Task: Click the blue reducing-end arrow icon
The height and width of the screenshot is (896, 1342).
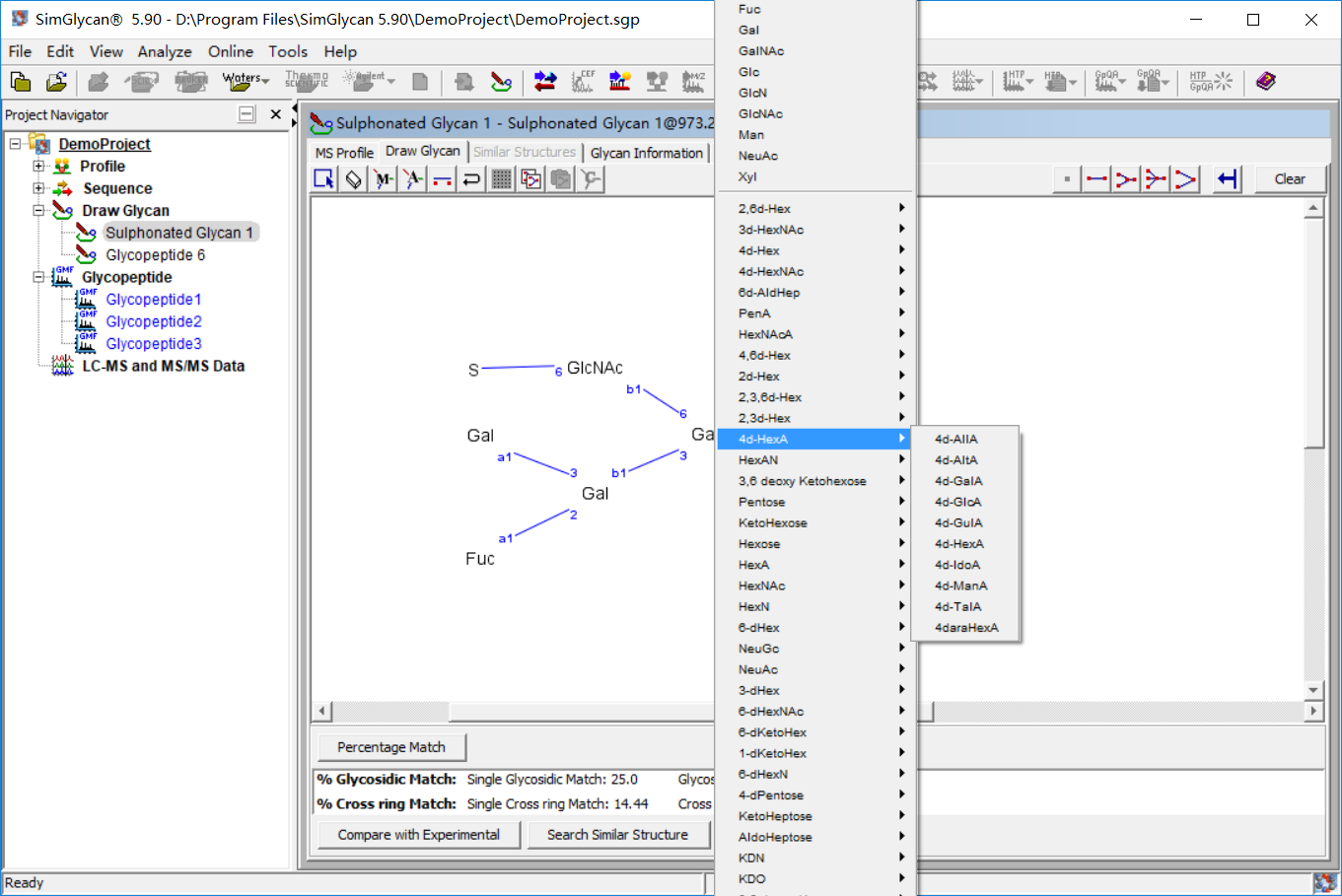Action: click(1228, 179)
